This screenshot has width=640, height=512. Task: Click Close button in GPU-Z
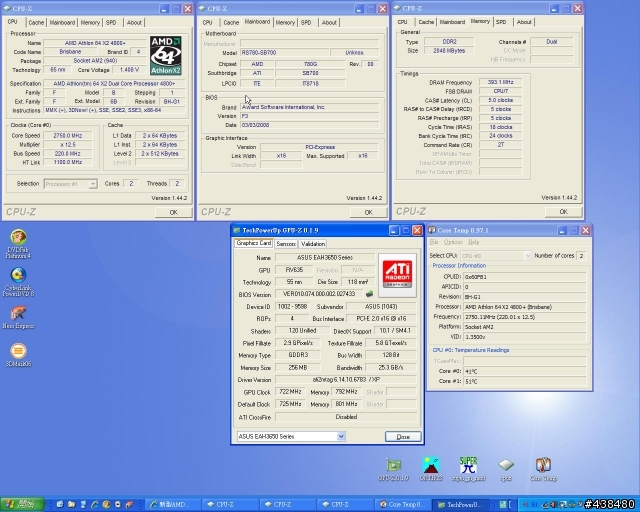pyautogui.click(x=403, y=436)
